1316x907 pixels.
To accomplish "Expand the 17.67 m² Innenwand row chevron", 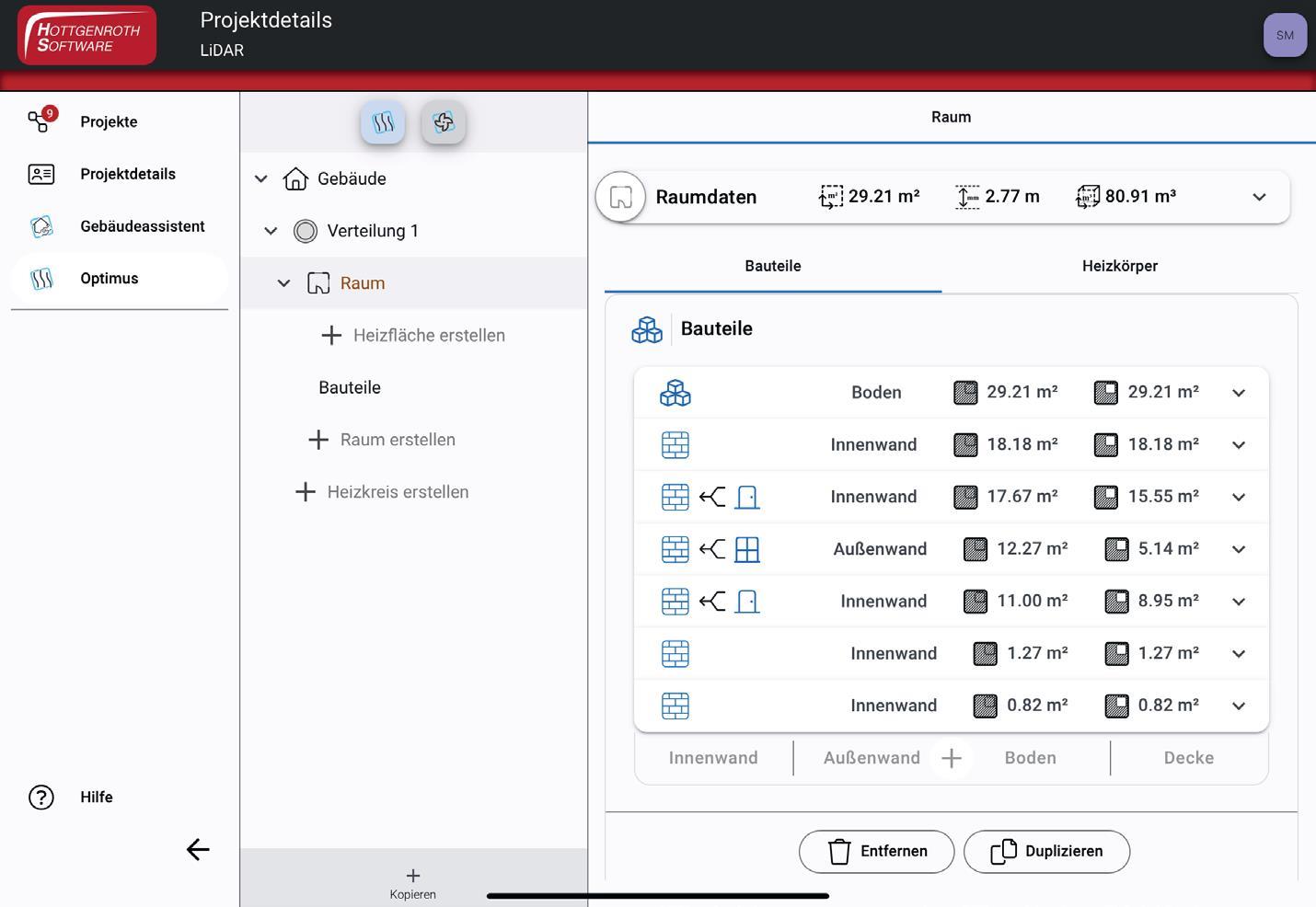I will click(1239, 498).
